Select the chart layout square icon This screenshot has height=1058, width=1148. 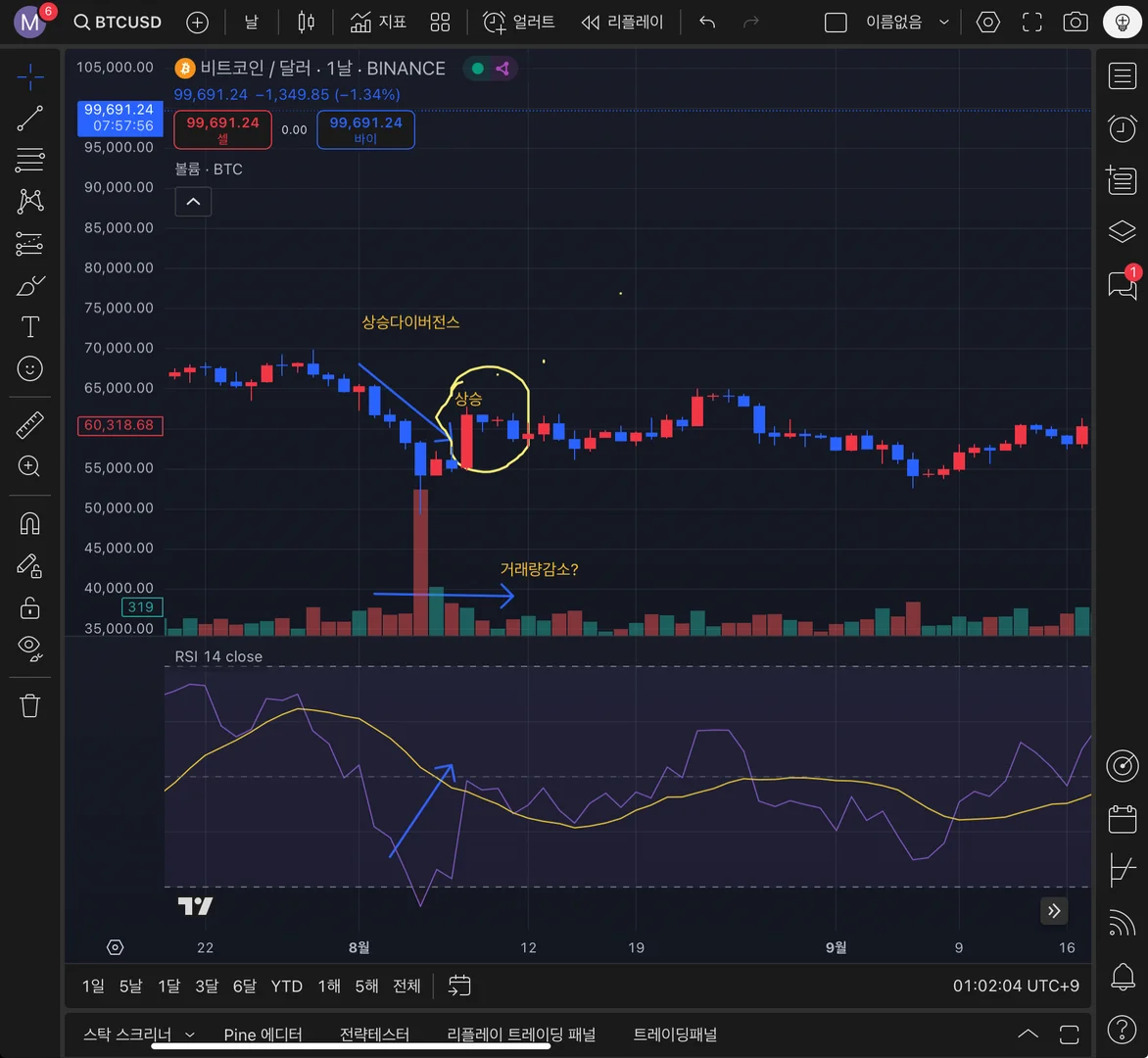pos(836,22)
